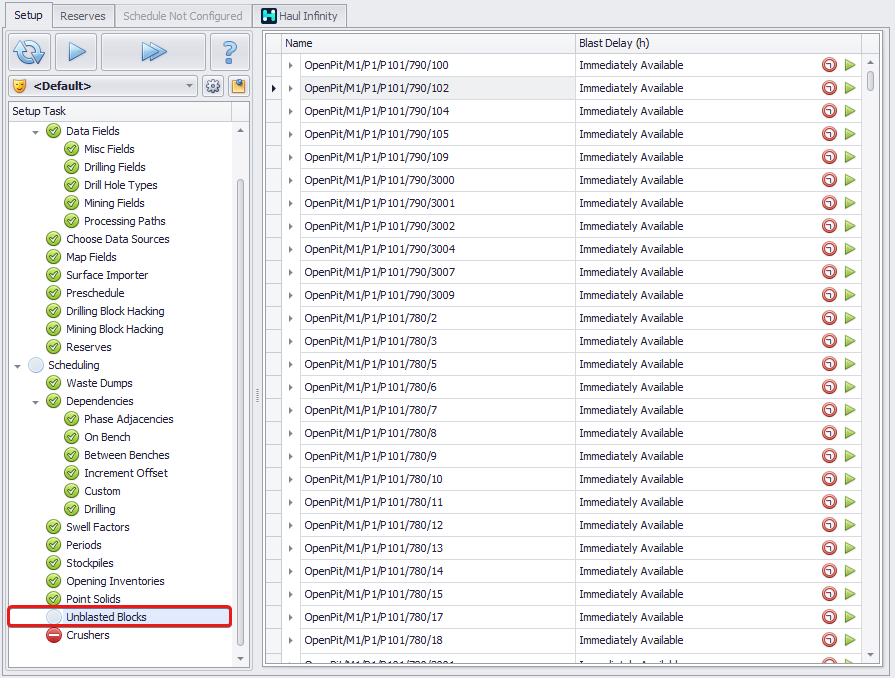Open Preschedule task
Viewport: 895px width, 678px height.
tap(95, 293)
